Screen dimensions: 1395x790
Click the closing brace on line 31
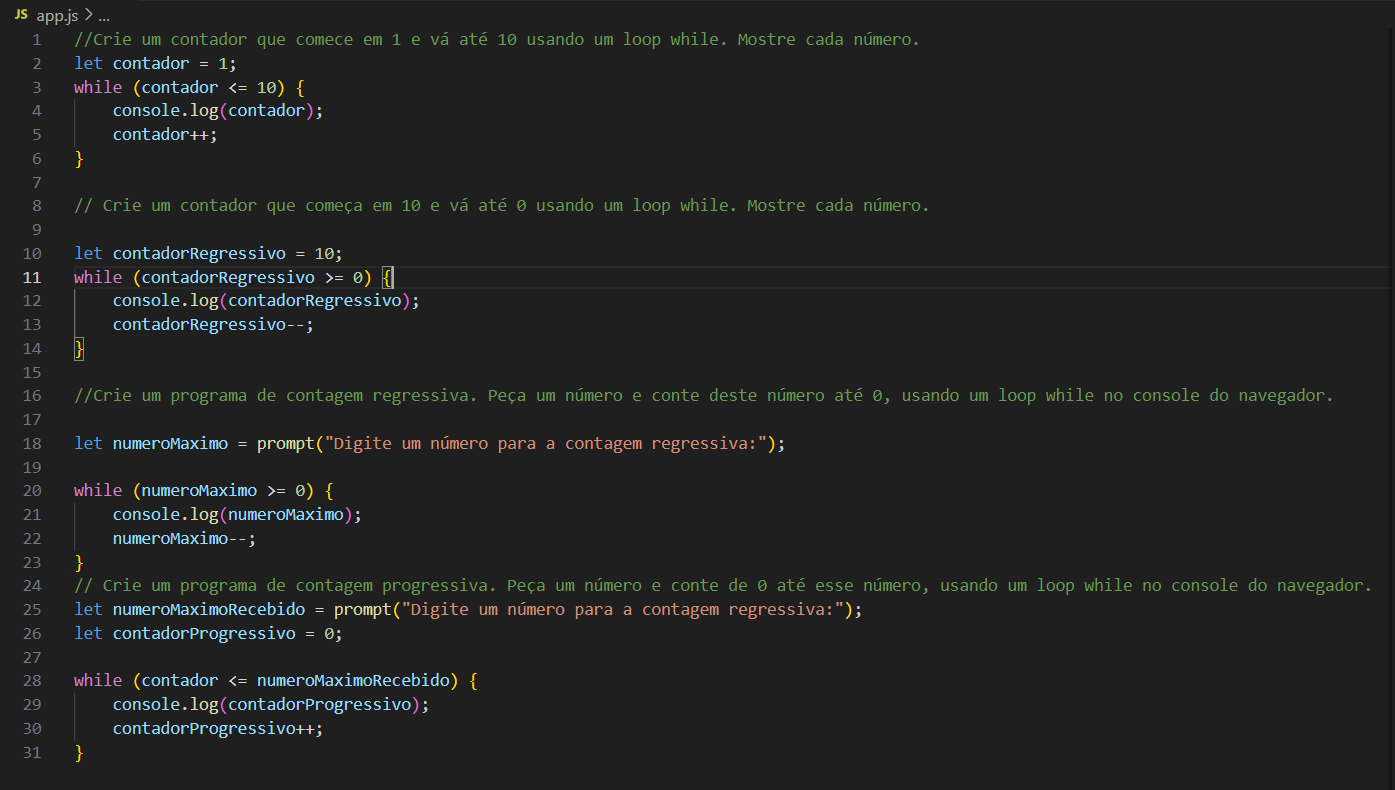pyautogui.click(x=79, y=752)
